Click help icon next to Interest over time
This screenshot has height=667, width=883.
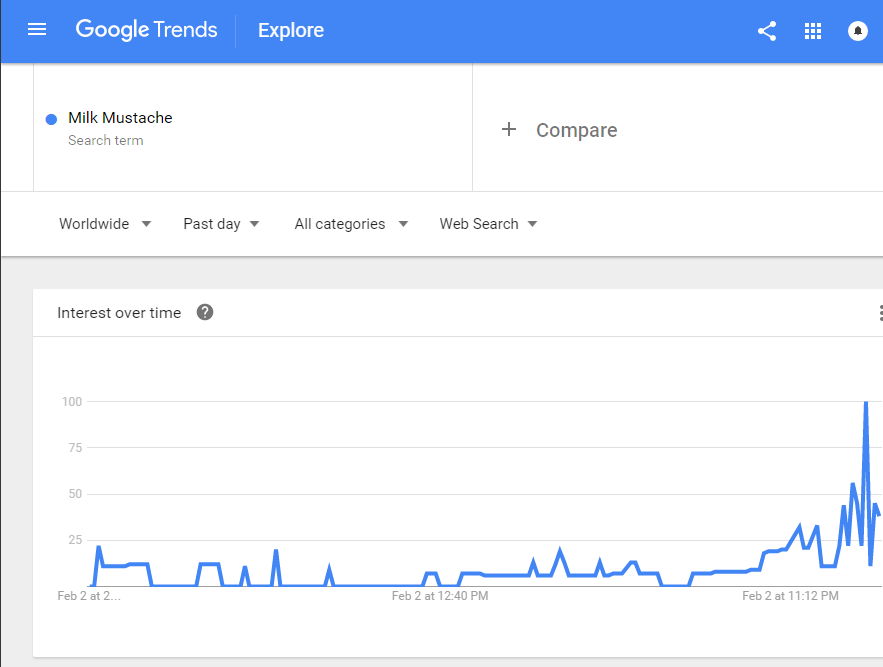pyautogui.click(x=205, y=312)
